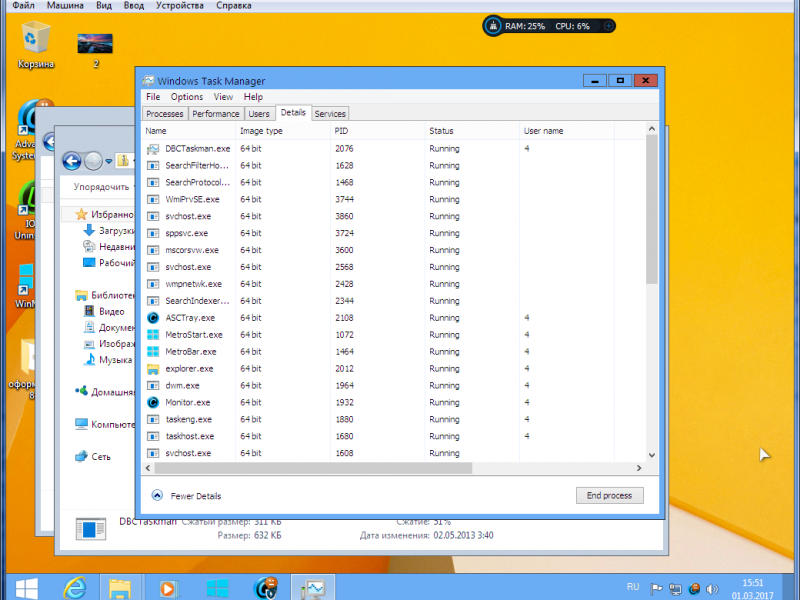Switch to the Performance tab
The width and height of the screenshot is (800, 600).
coord(216,114)
